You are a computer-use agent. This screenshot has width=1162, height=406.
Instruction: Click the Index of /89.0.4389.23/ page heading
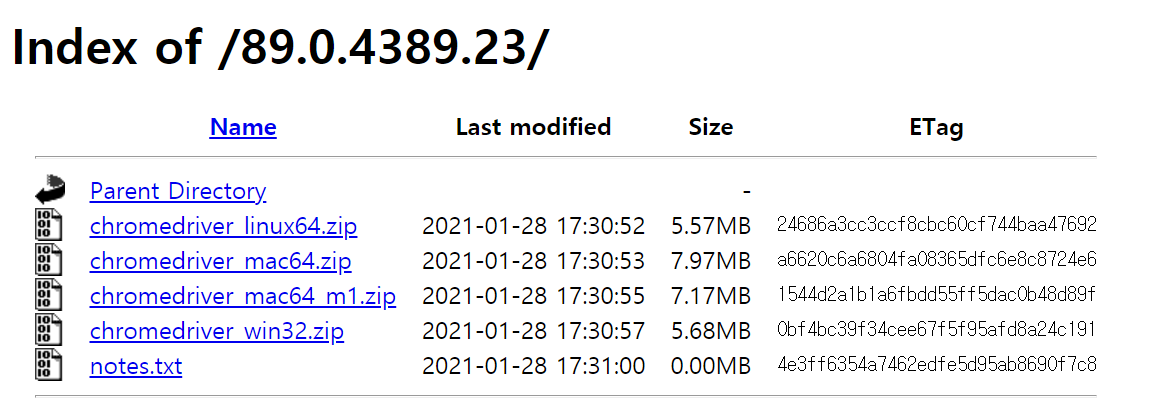tap(280, 48)
